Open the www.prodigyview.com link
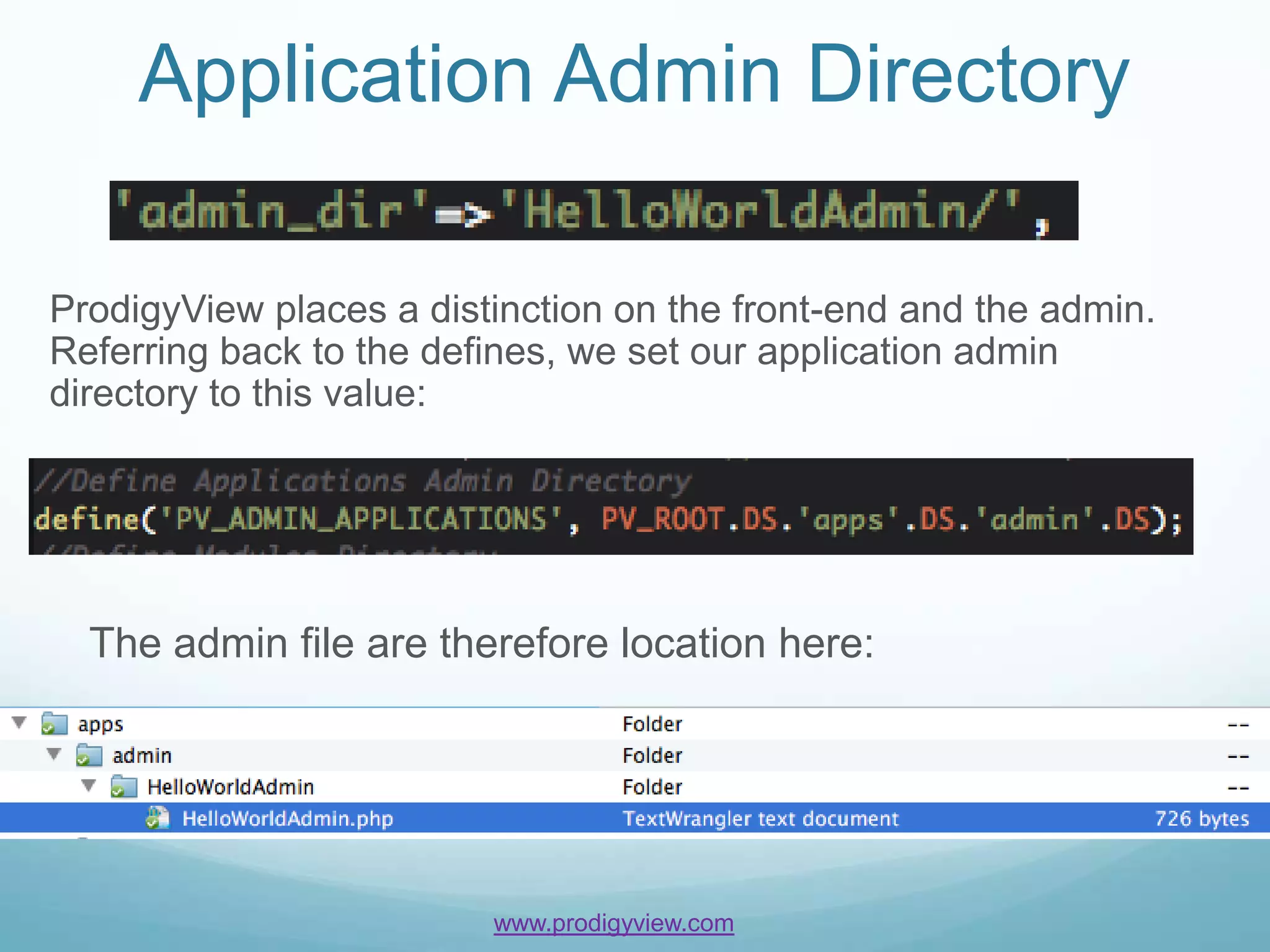The image size is (1270, 952). click(x=613, y=923)
